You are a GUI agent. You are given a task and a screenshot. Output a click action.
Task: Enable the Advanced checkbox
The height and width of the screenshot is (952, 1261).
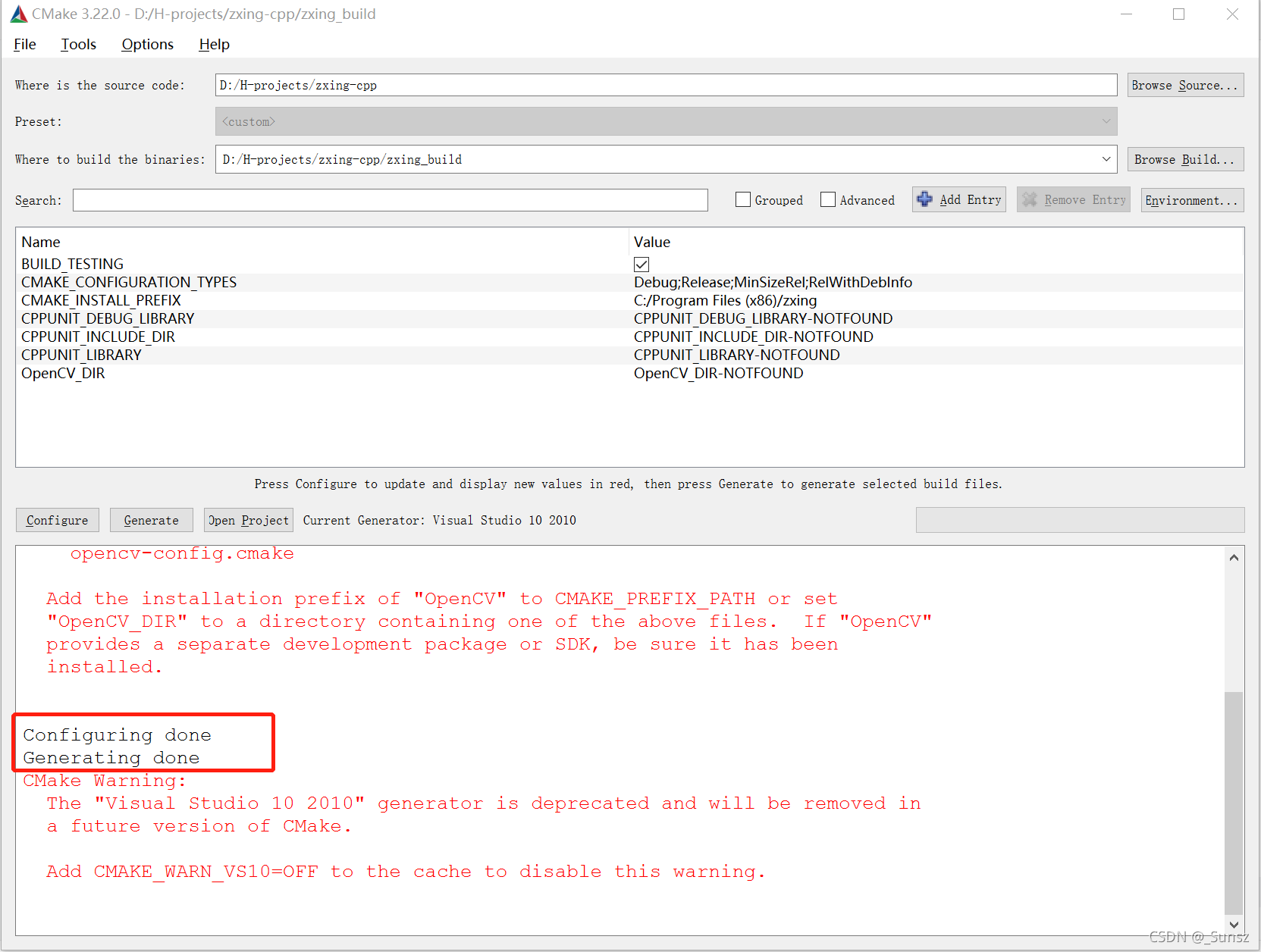[828, 199]
